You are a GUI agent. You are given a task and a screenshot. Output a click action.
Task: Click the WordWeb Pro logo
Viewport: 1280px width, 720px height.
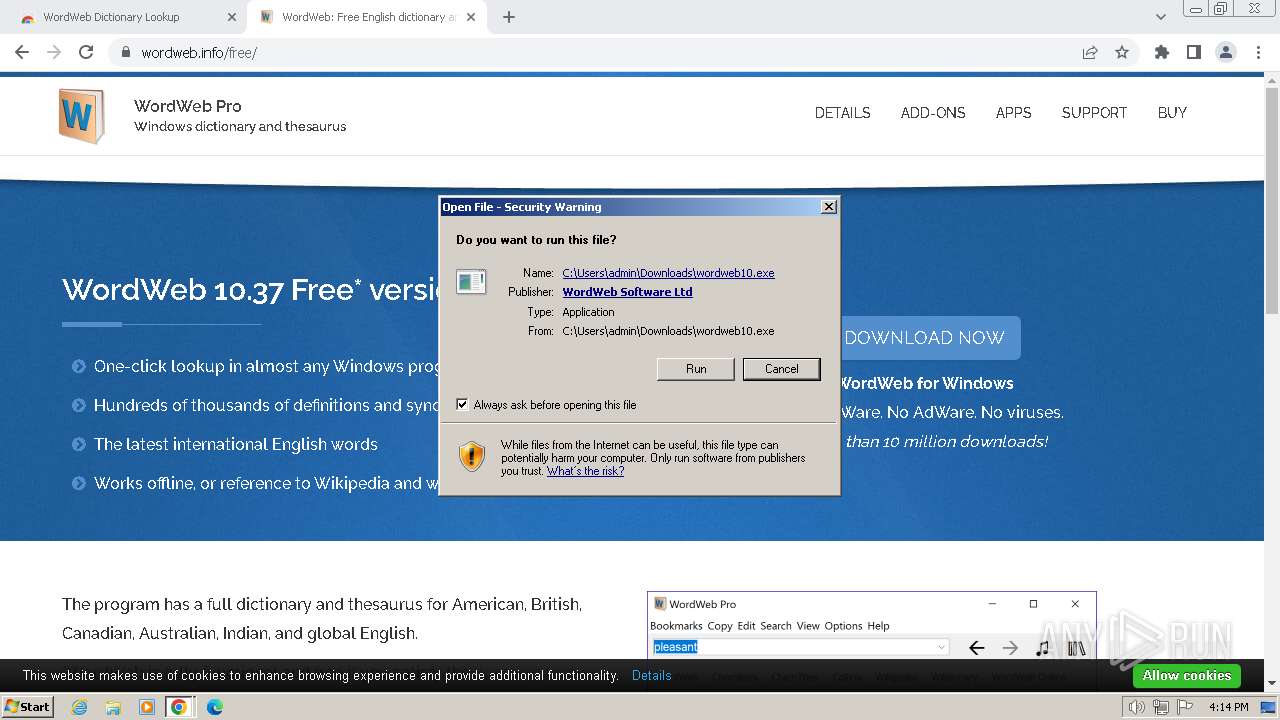(x=81, y=115)
